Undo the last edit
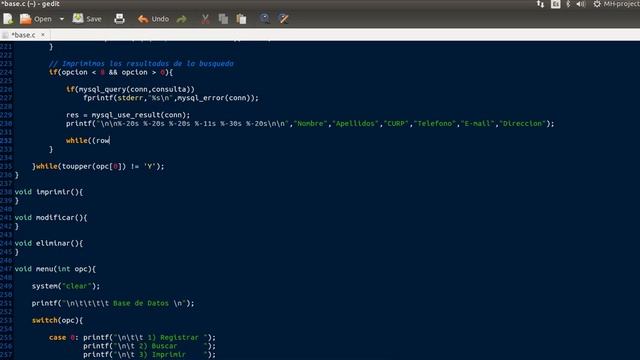This screenshot has height=360, width=640. click(153, 19)
